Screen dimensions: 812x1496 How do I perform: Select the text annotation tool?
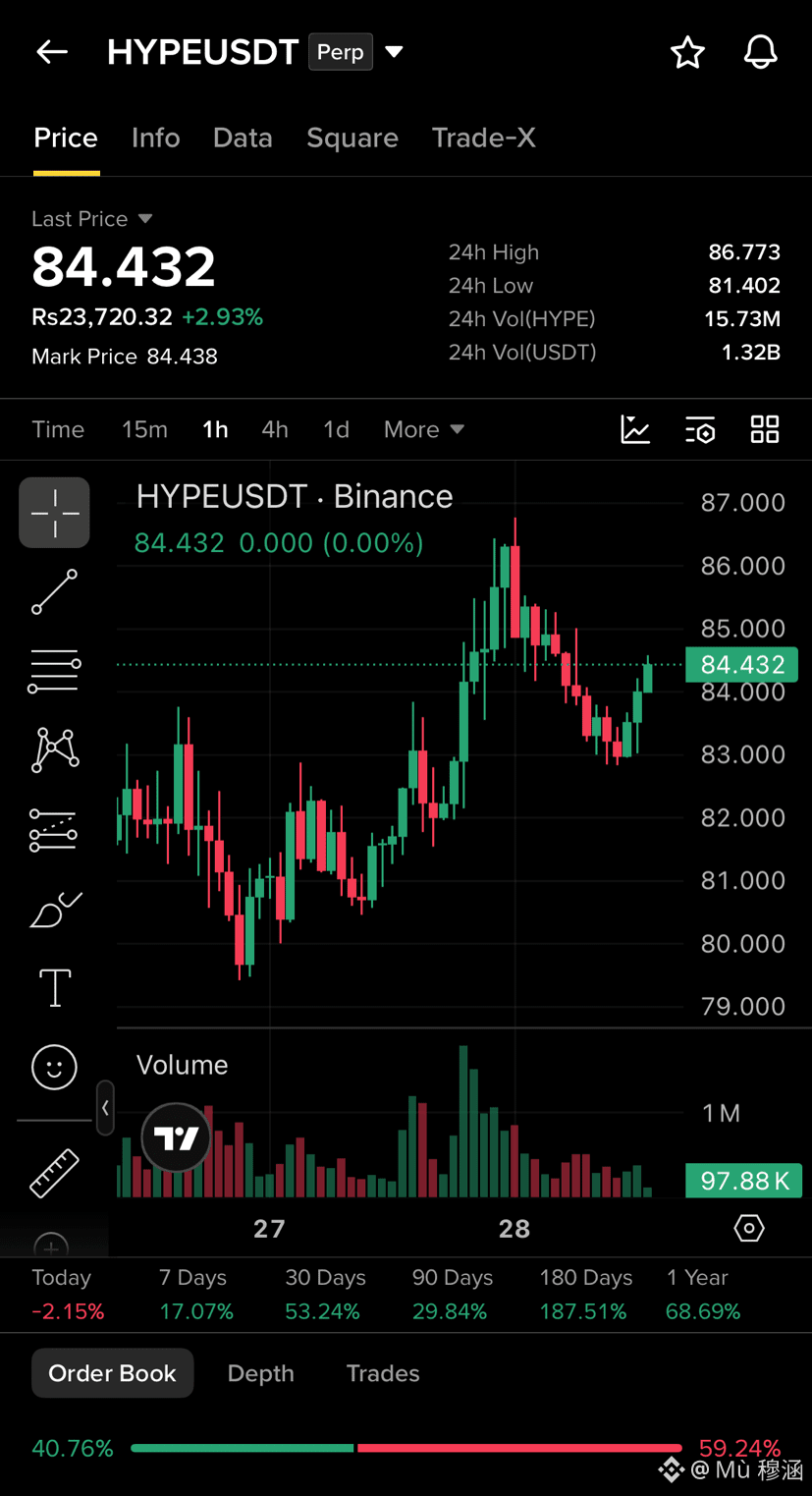pyautogui.click(x=54, y=987)
